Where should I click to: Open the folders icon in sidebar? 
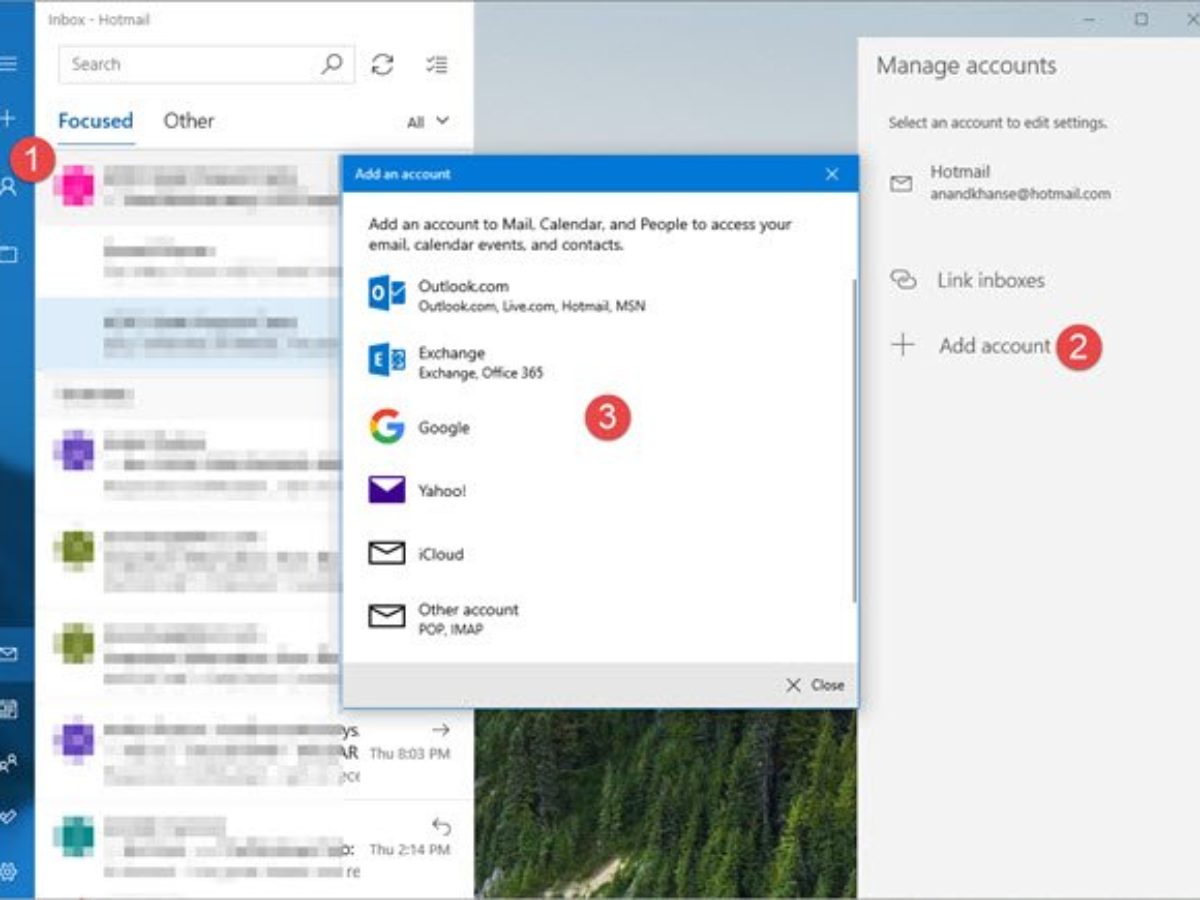pyautogui.click(x=8, y=254)
